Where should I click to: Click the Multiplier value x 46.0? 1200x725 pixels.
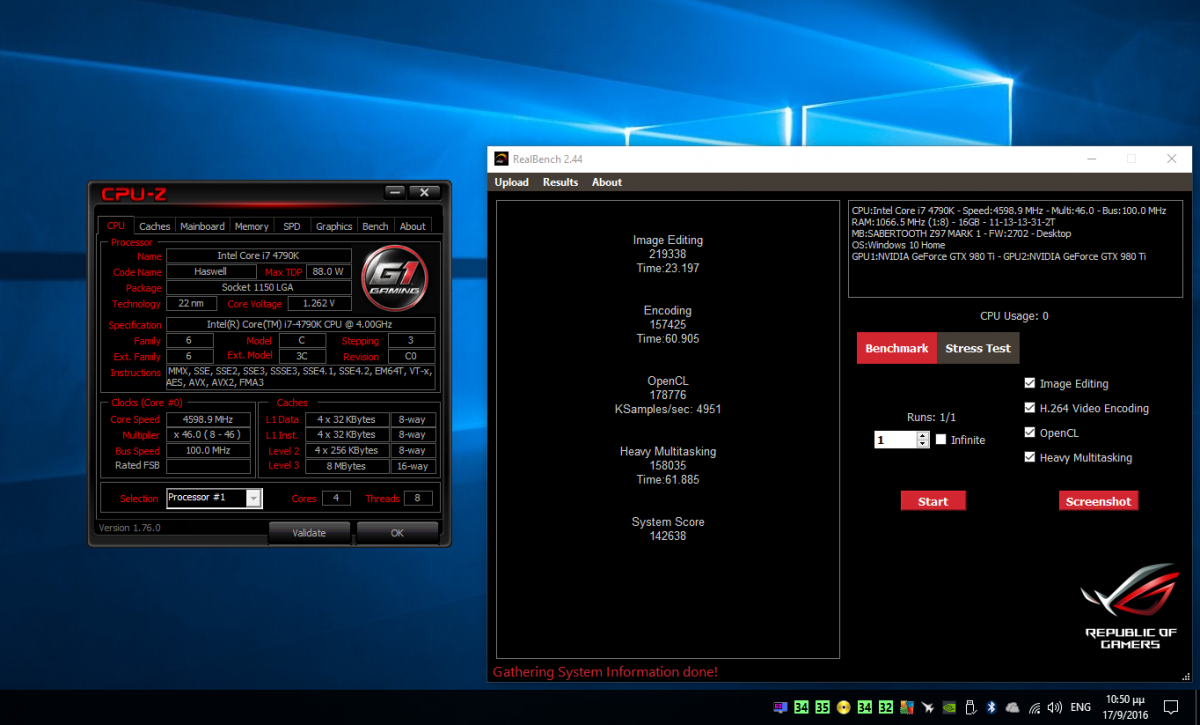pyautogui.click(x=208, y=435)
